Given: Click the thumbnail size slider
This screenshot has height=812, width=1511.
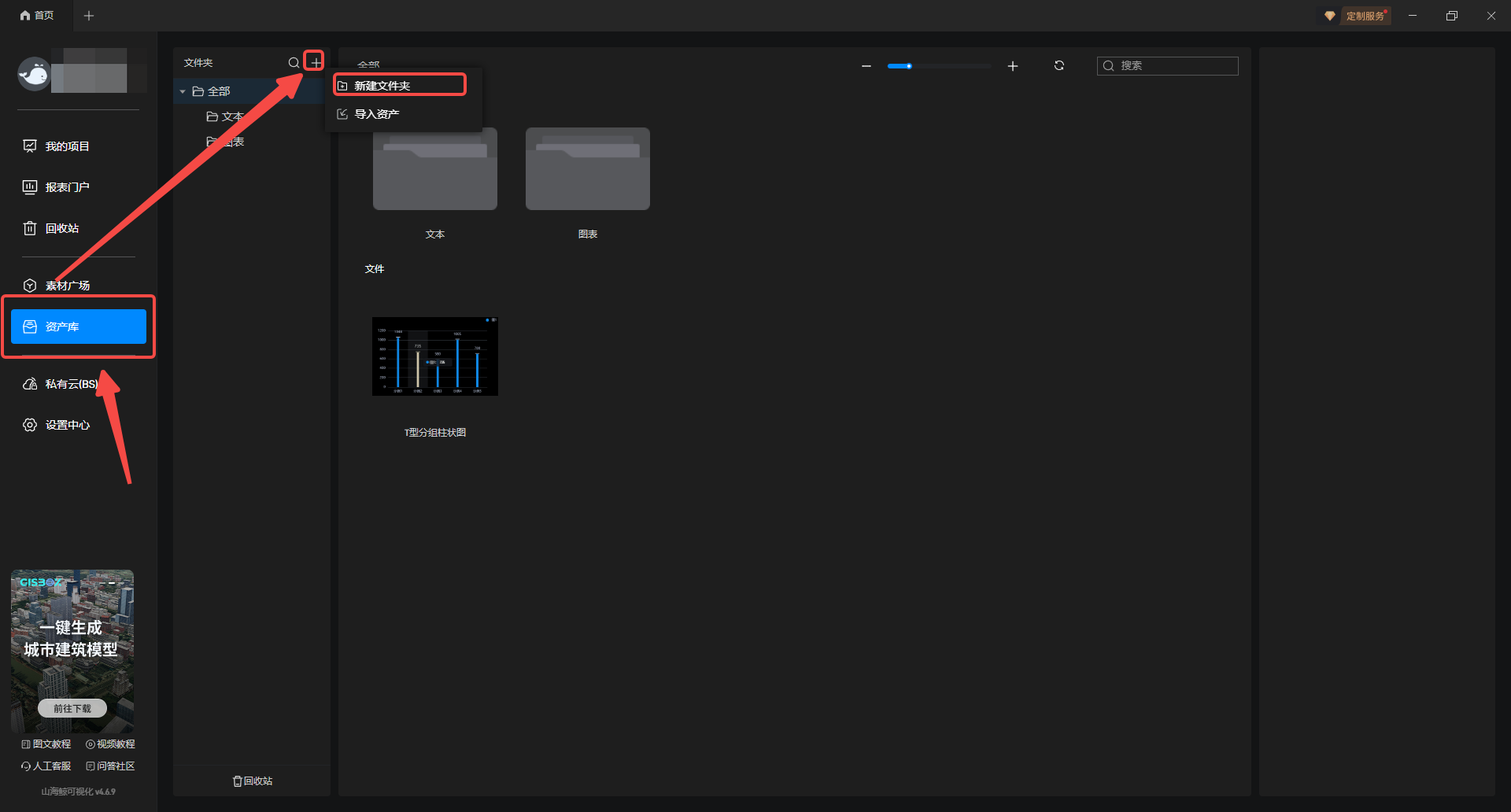Looking at the screenshot, I should tap(938, 66).
